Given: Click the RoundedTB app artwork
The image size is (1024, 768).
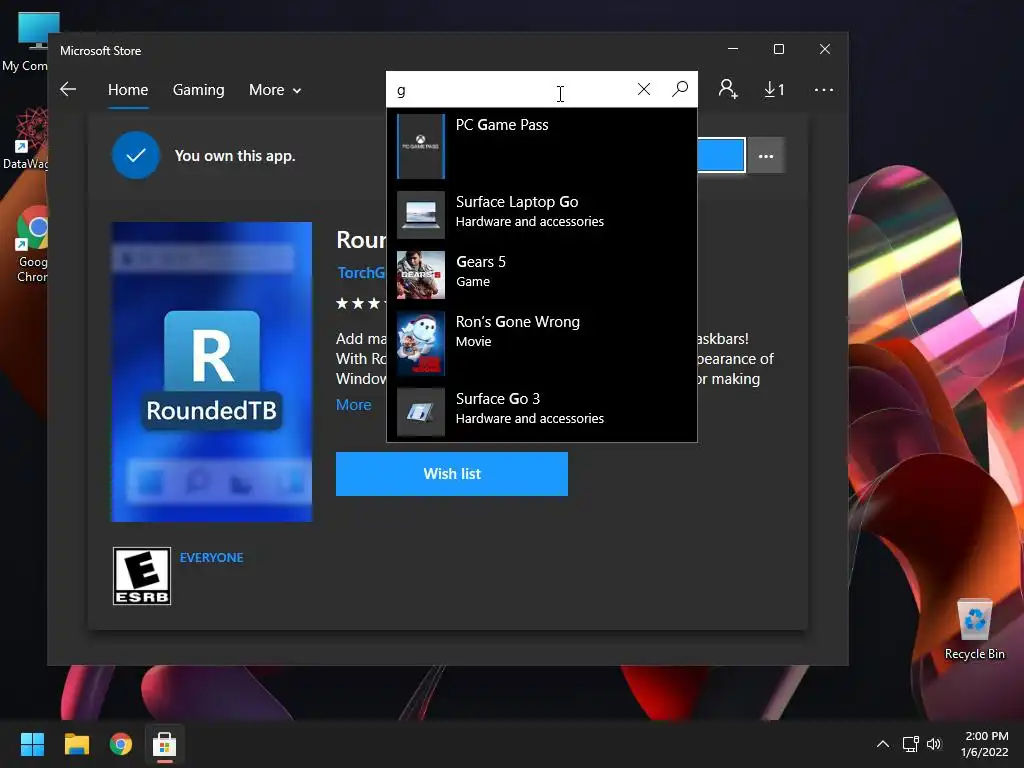Looking at the screenshot, I should [212, 372].
